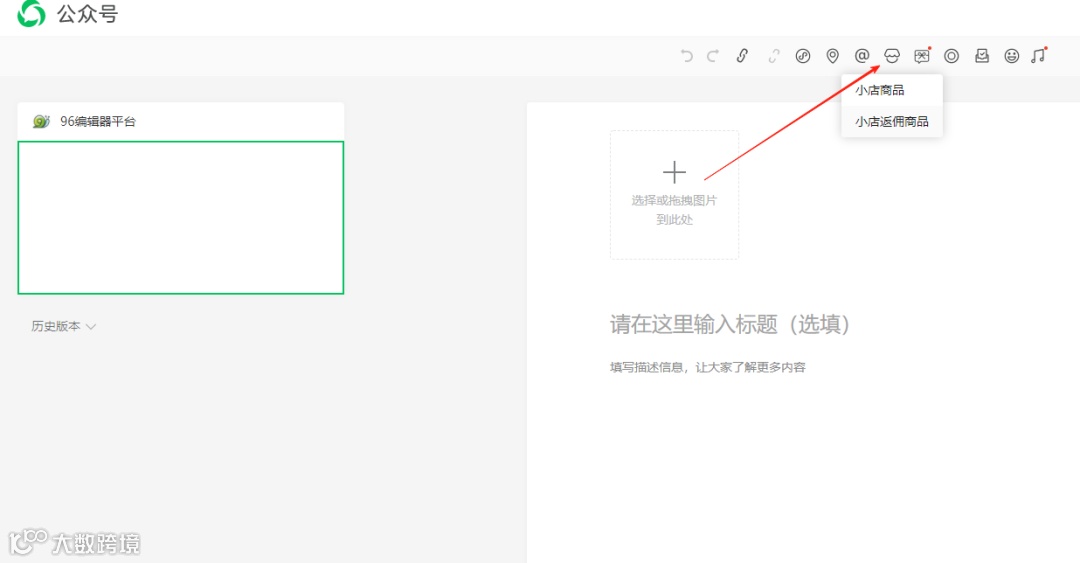Viewport: 1080px width, 563px height.
Task: Click the title field 请在这里输入标题
Action: (x=729, y=324)
